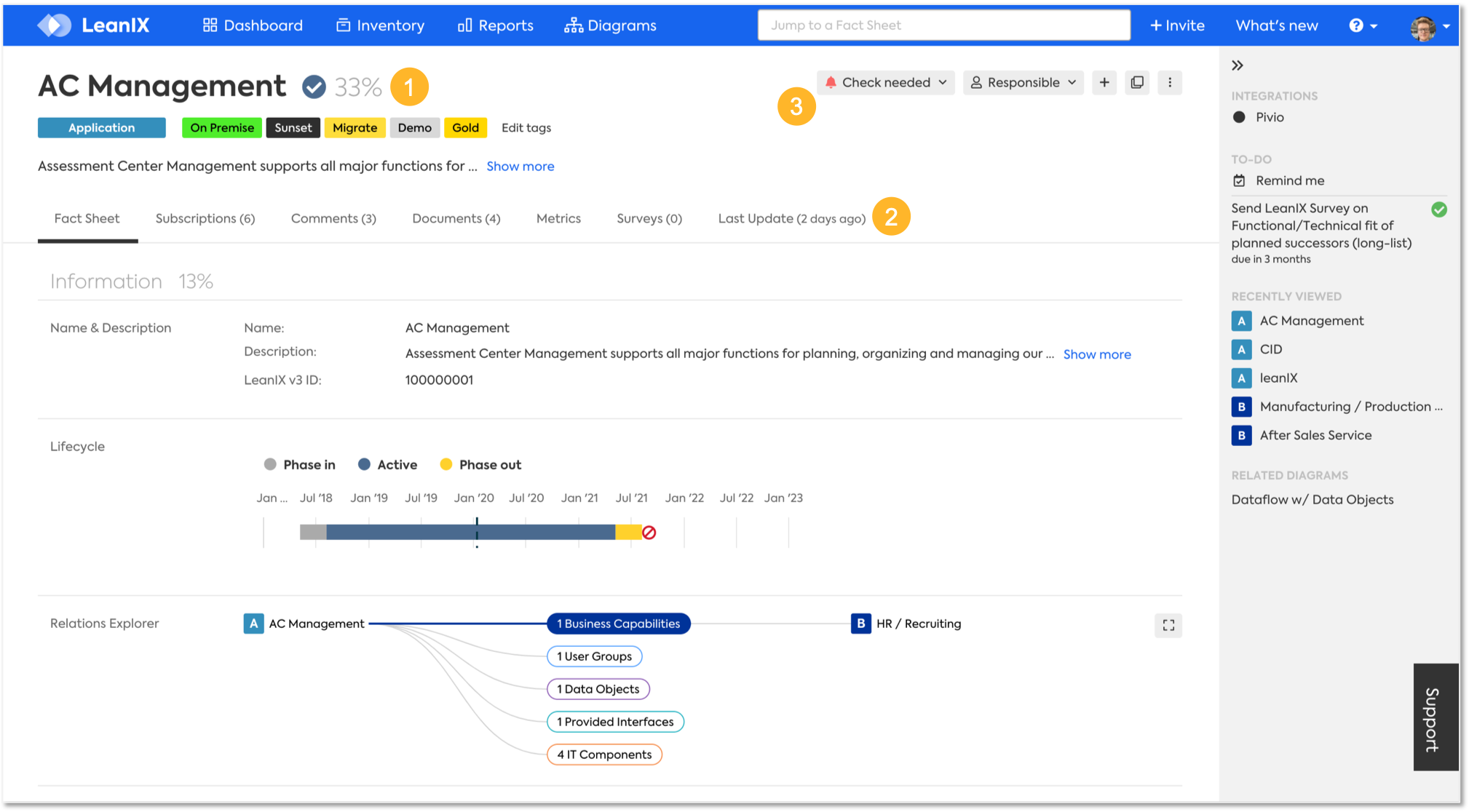Click the copy fact sheet icon
1469x812 pixels.
1137,83
